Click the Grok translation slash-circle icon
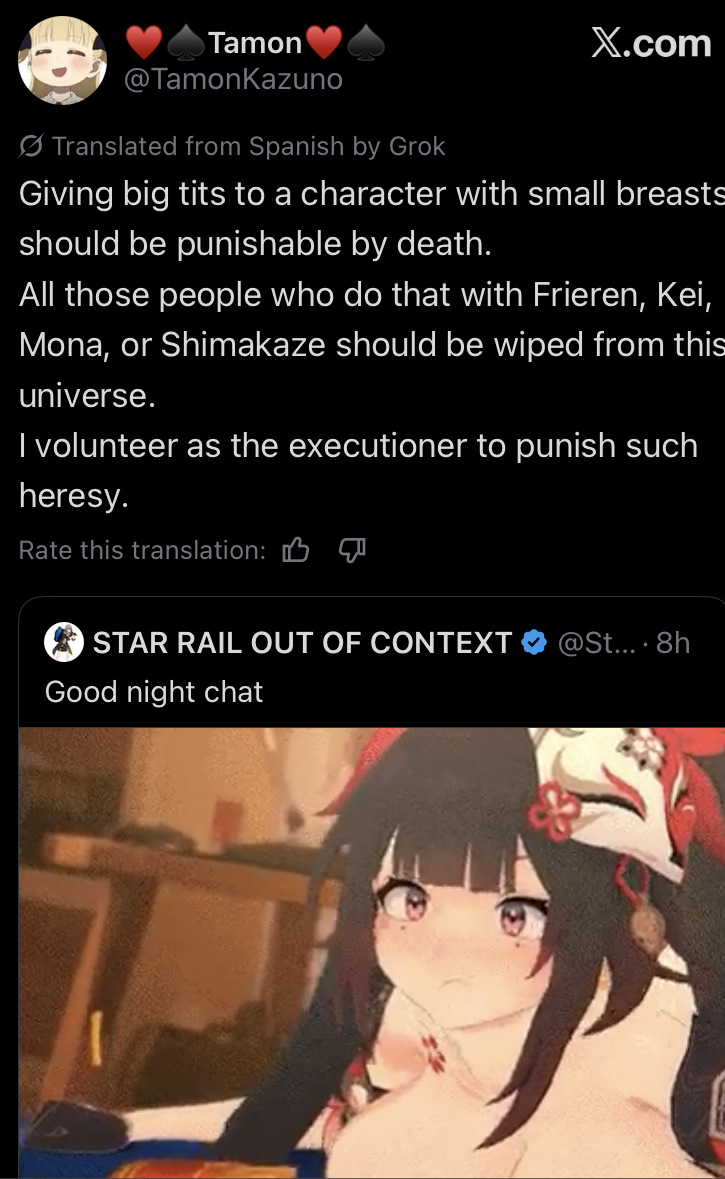The height and width of the screenshot is (1179, 725). (31, 146)
